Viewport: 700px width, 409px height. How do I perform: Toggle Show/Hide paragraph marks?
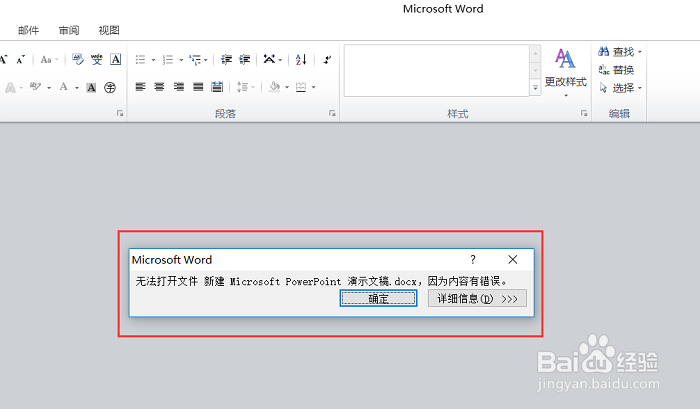coord(327,59)
